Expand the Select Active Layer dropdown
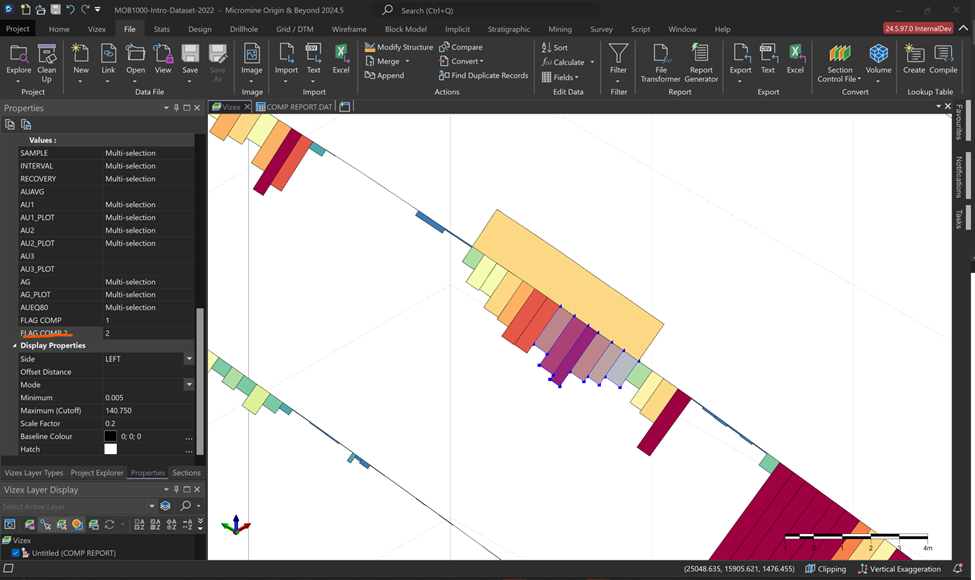Viewport: 975px width, 580px height. coord(152,506)
